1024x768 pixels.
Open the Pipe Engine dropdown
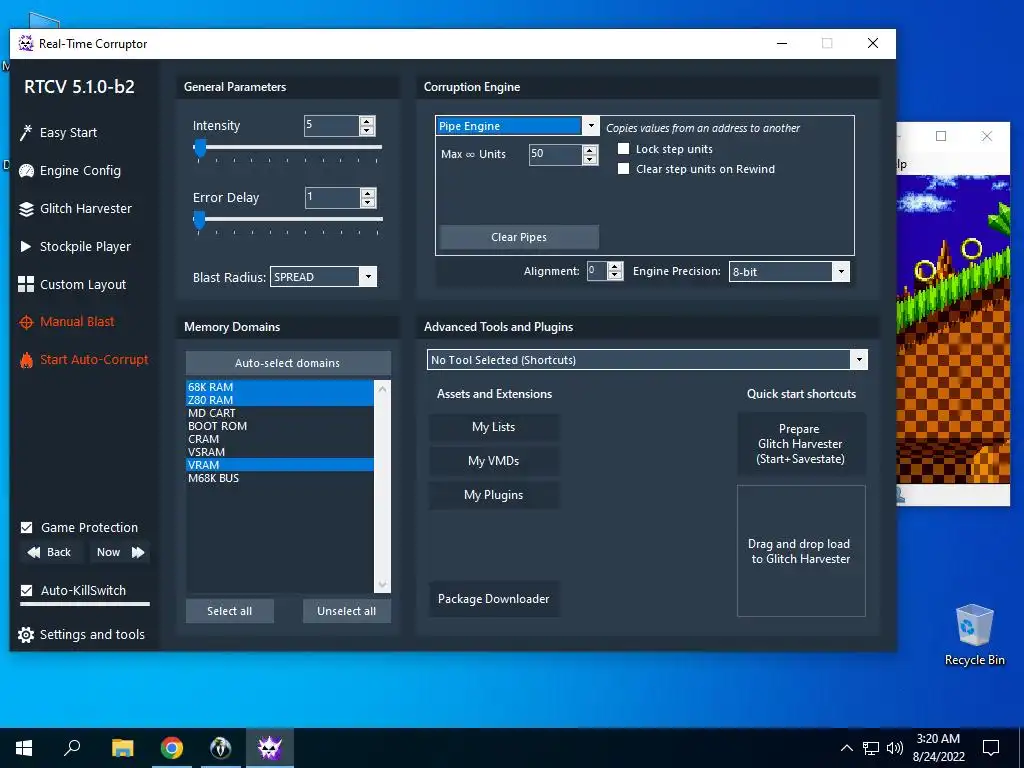[590, 126]
